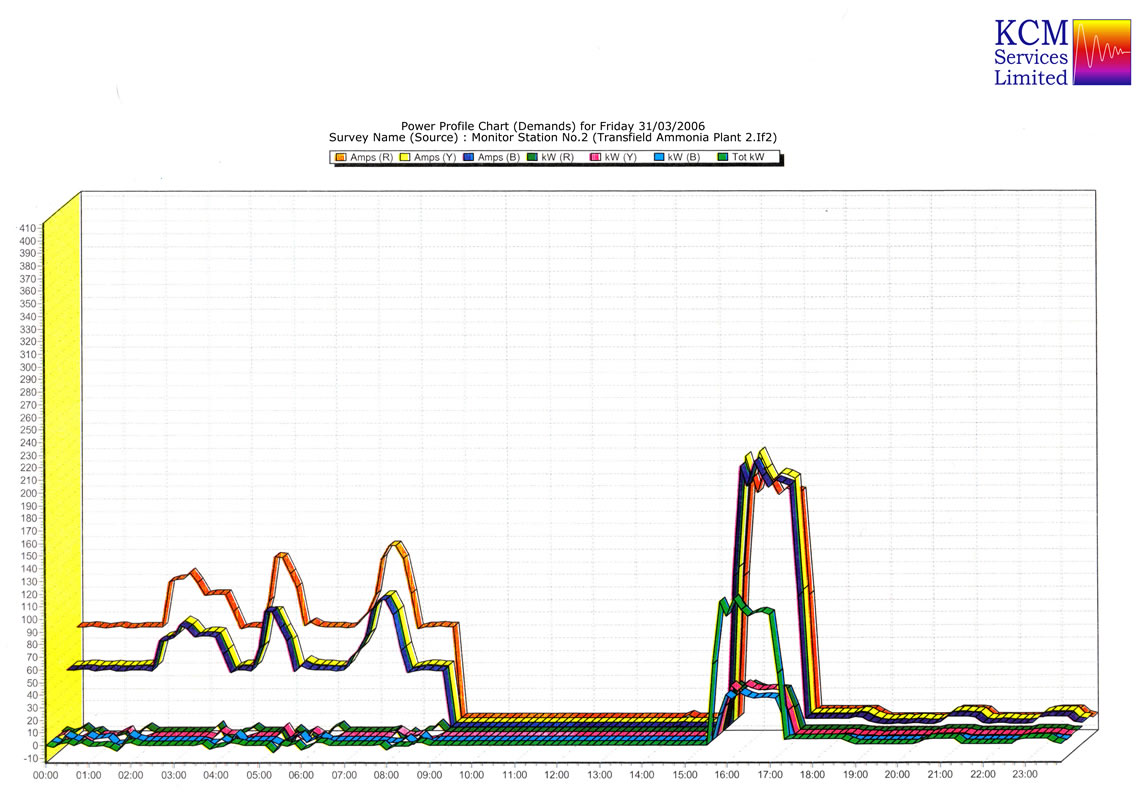This screenshot has height=804, width=1141.
Task: Click the 07:00 time axis label
Action: coord(344,776)
